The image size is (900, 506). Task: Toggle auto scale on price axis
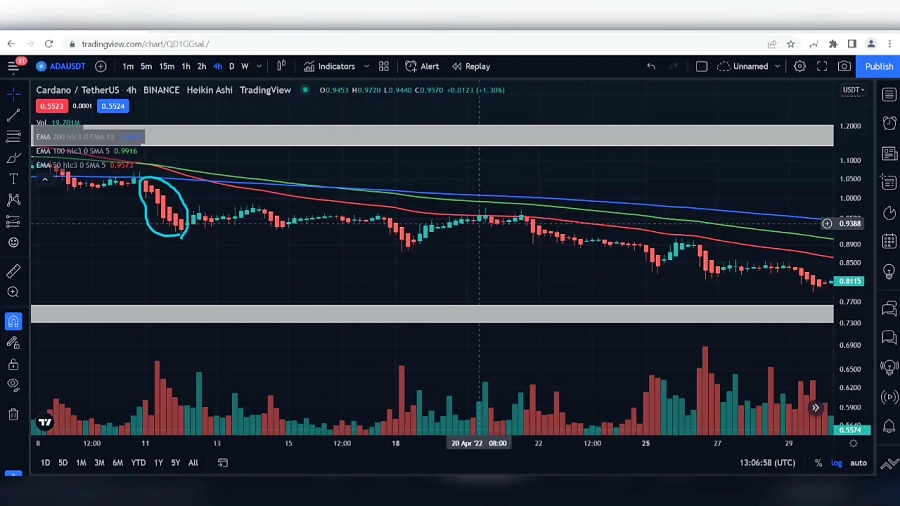[858, 463]
